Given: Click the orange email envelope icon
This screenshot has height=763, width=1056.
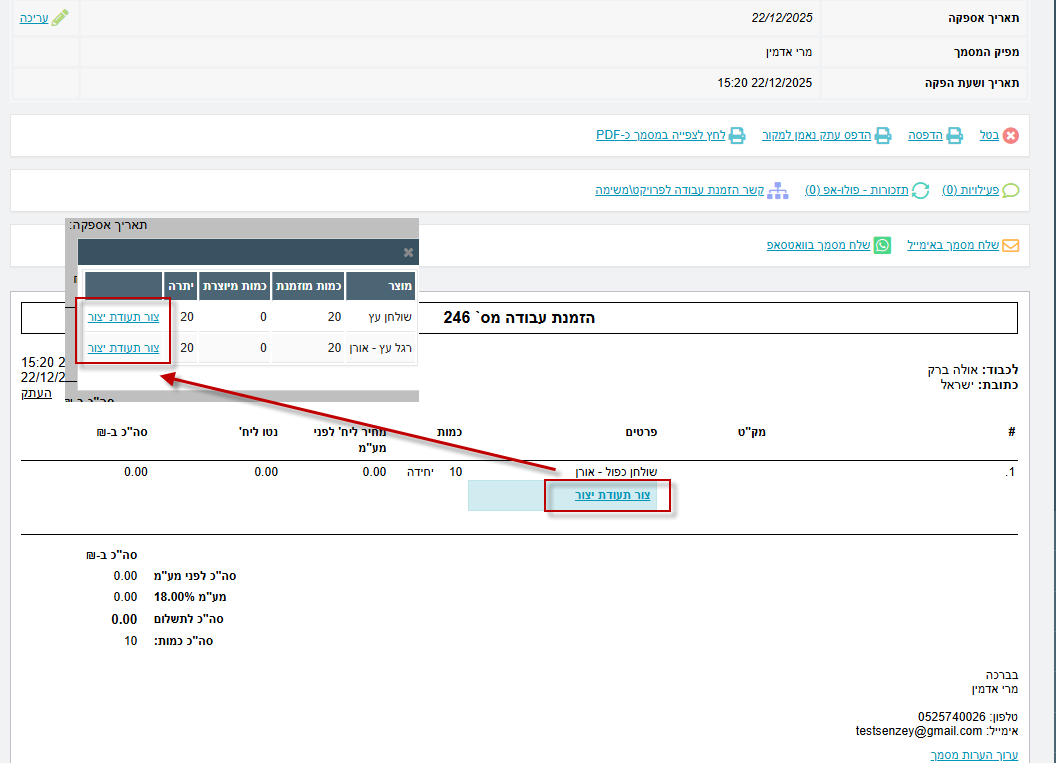Looking at the screenshot, I should (1010, 245).
